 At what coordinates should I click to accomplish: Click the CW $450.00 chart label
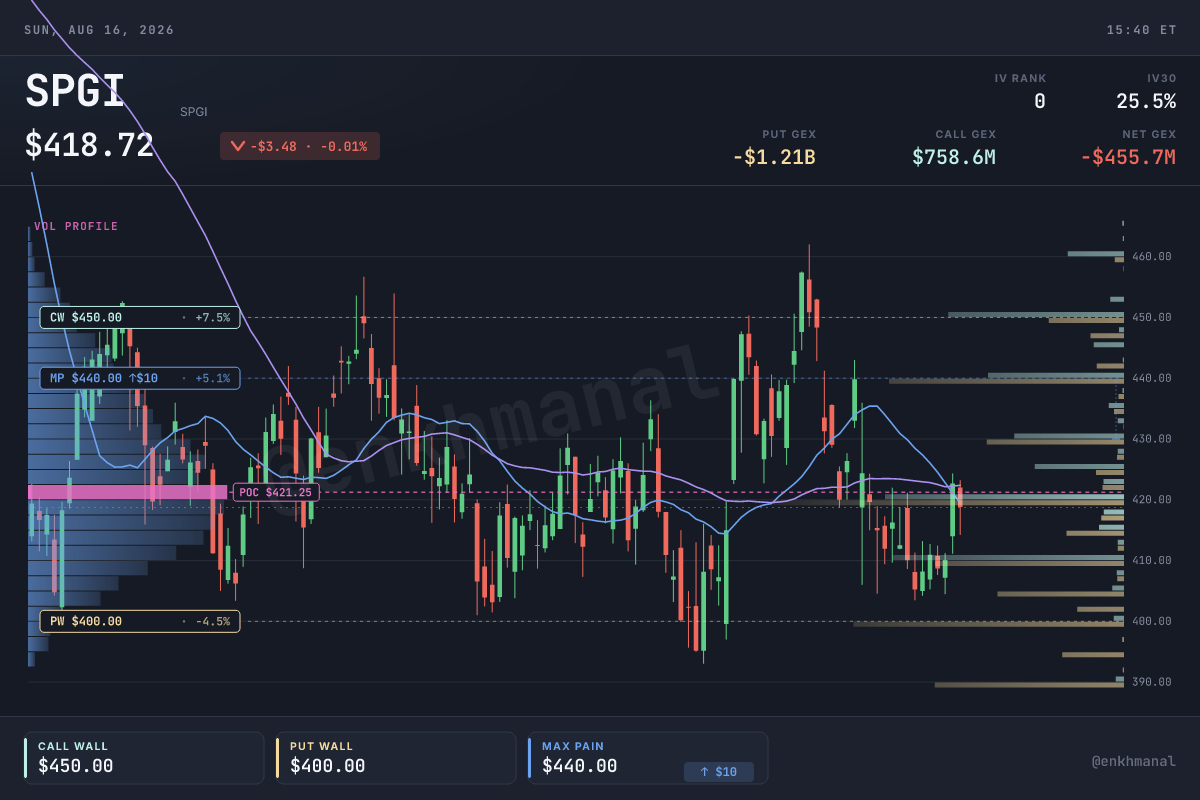tap(140, 318)
